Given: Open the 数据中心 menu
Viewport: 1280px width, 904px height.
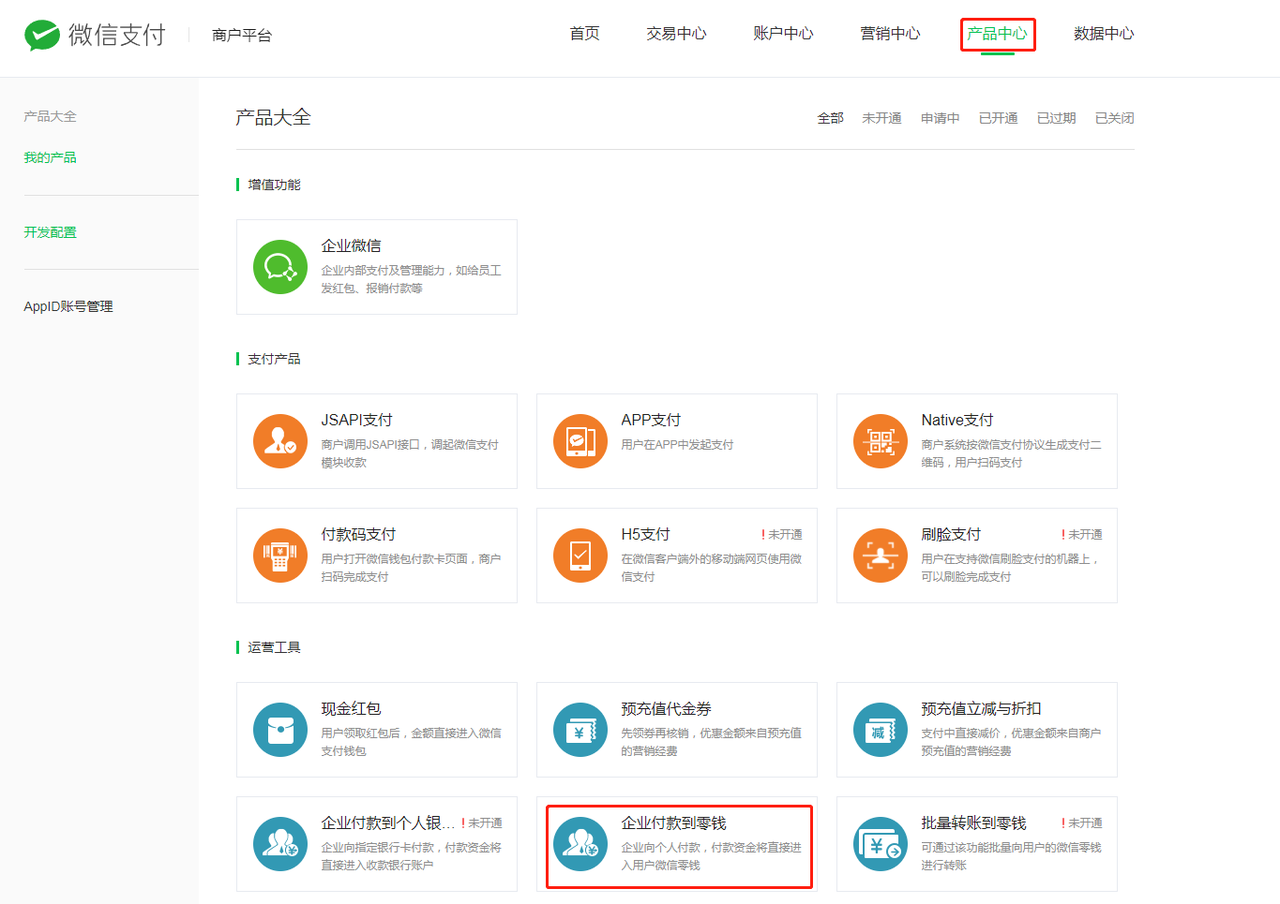Looking at the screenshot, I should click(1104, 34).
